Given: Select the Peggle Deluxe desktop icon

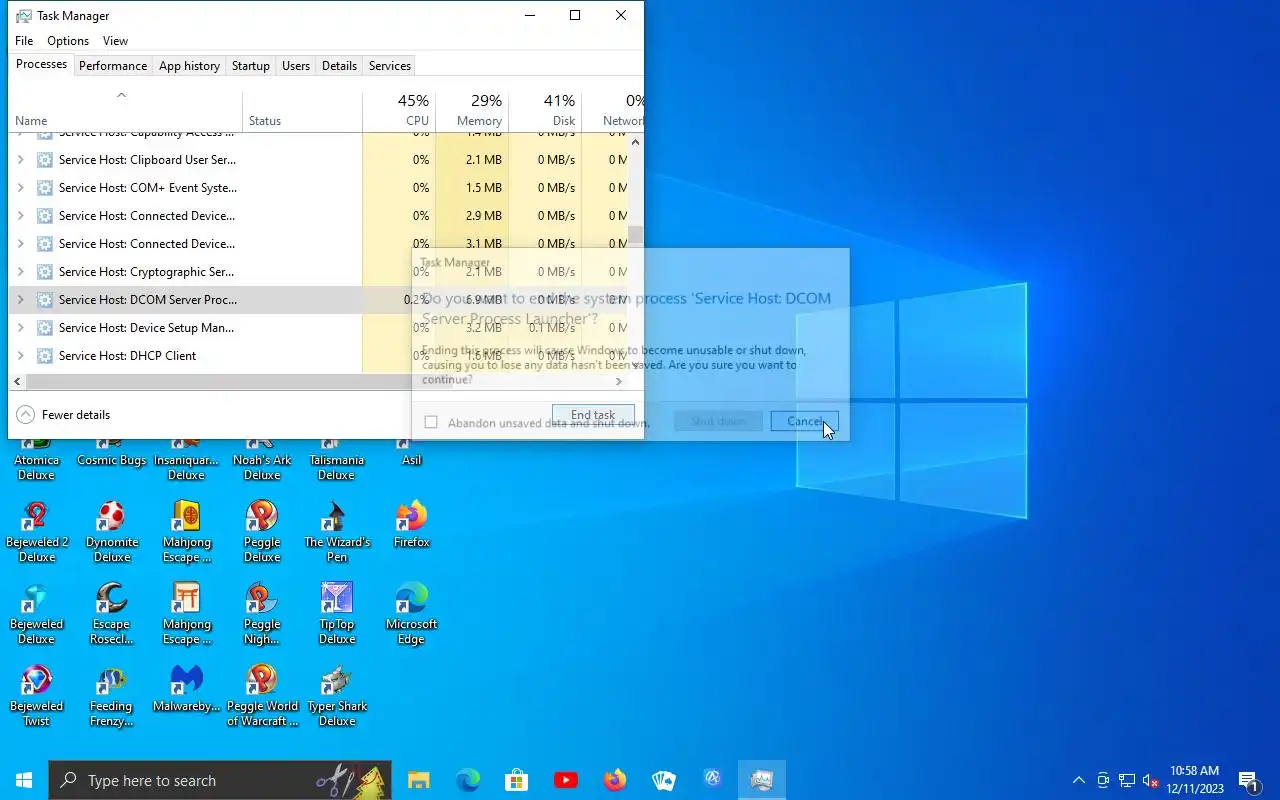Looking at the screenshot, I should coord(262,532).
